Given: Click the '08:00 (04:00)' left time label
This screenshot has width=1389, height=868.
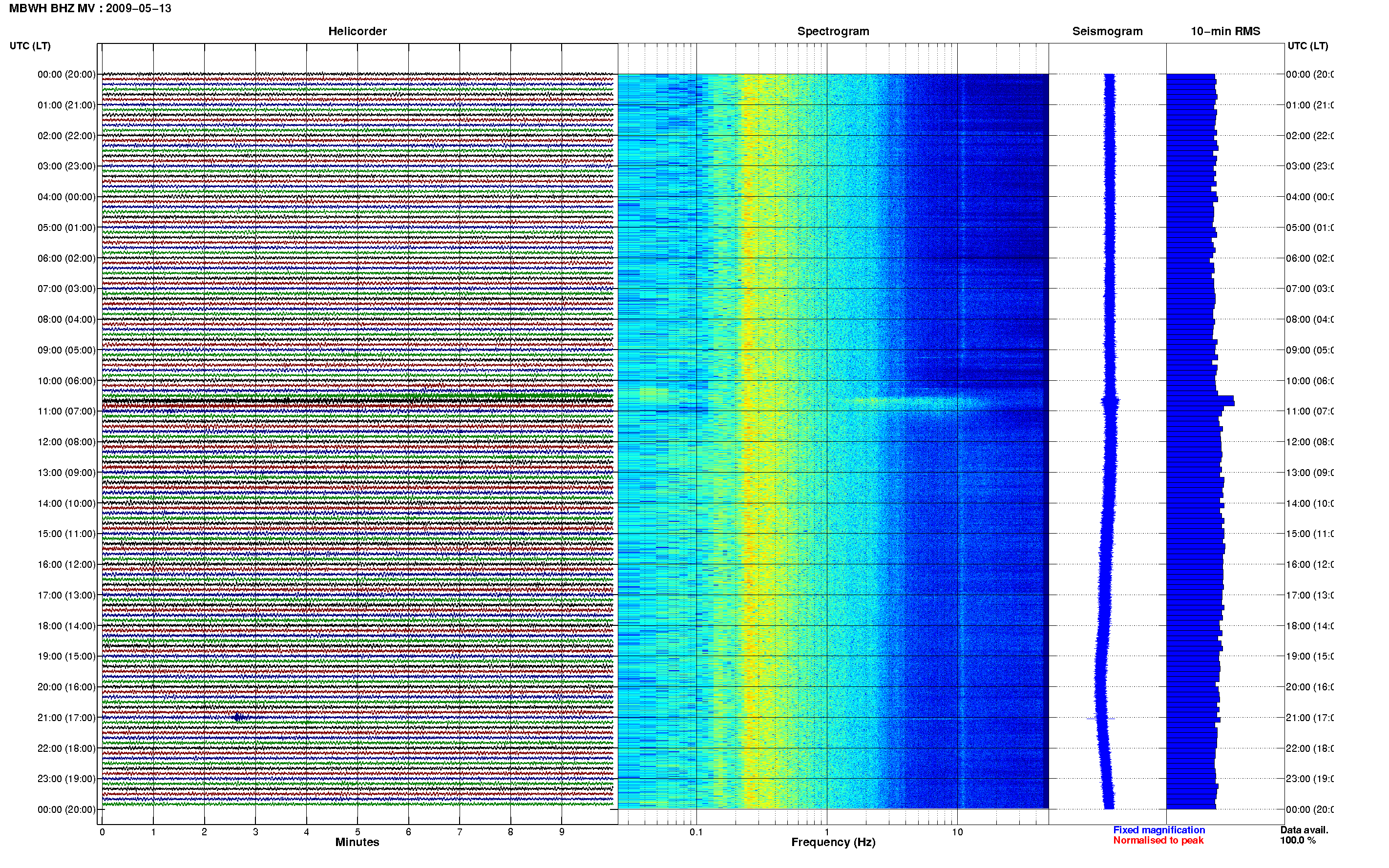Looking at the screenshot, I should (66, 319).
